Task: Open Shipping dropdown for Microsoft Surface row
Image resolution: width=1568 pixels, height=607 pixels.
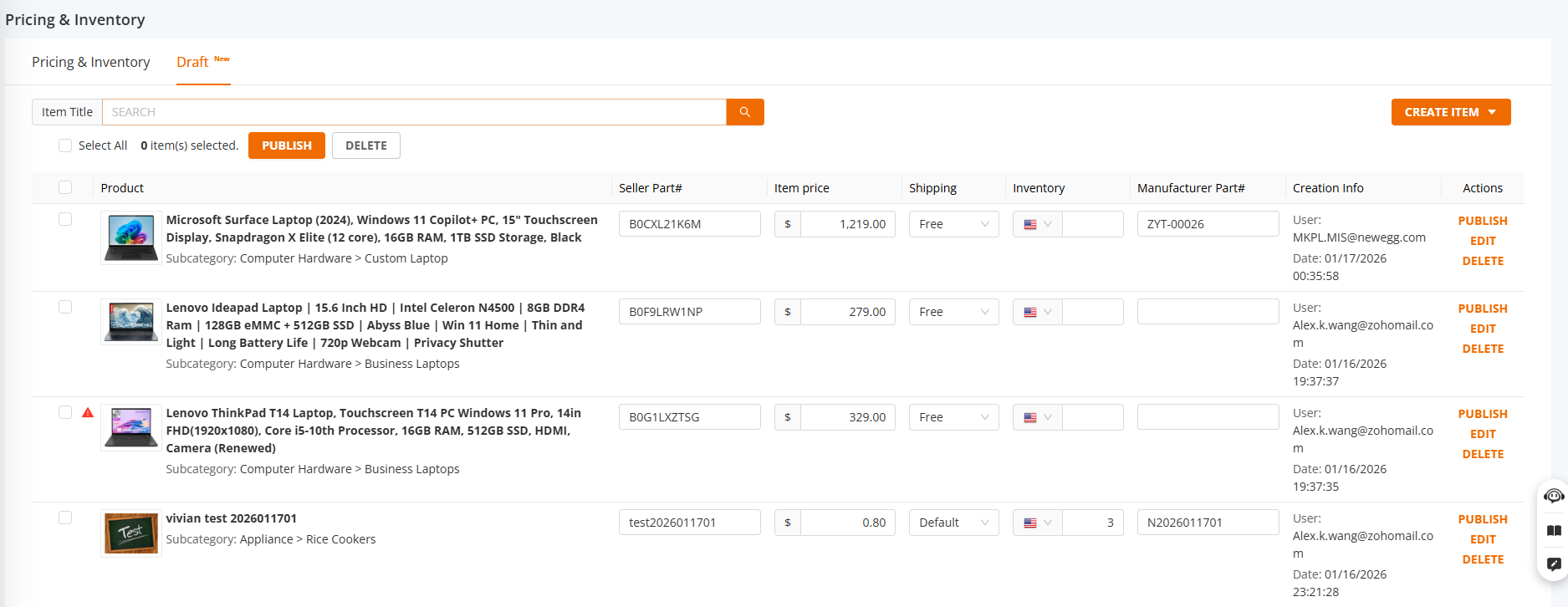Action: (x=953, y=224)
